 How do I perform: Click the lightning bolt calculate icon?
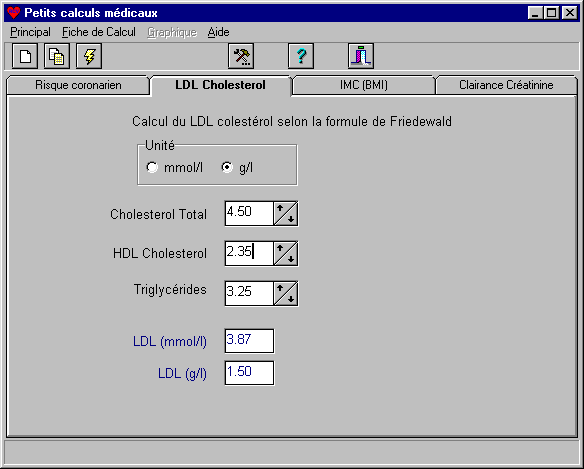click(x=89, y=56)
